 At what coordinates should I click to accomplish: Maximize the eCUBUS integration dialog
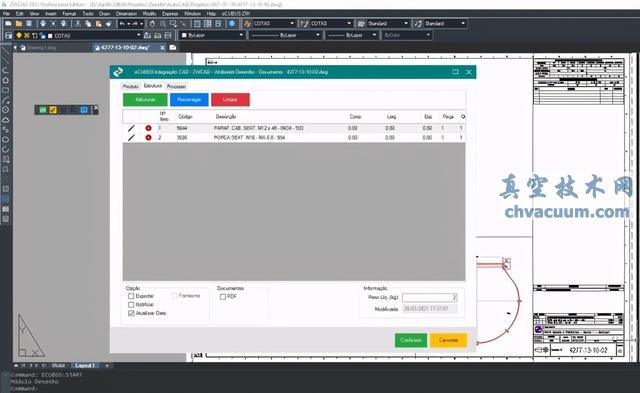456,72
